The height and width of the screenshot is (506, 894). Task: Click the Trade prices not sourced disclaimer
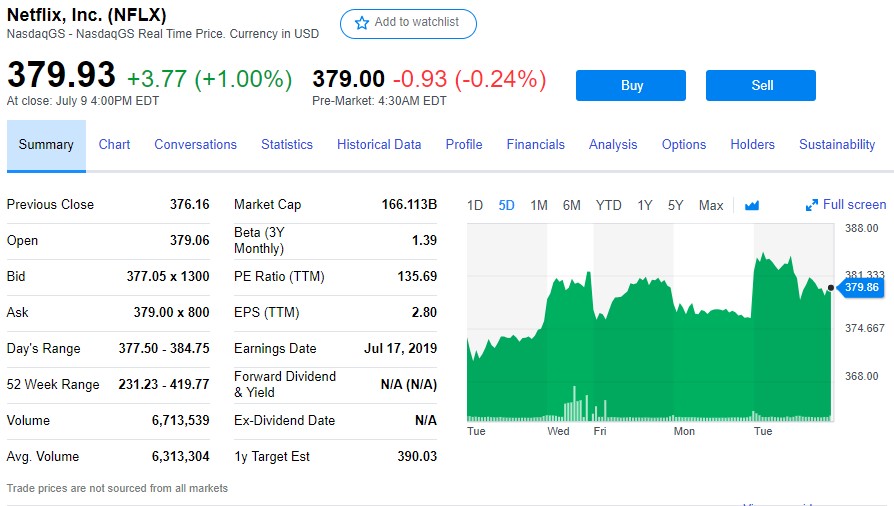pyautogui.click(x=117, y=488)
